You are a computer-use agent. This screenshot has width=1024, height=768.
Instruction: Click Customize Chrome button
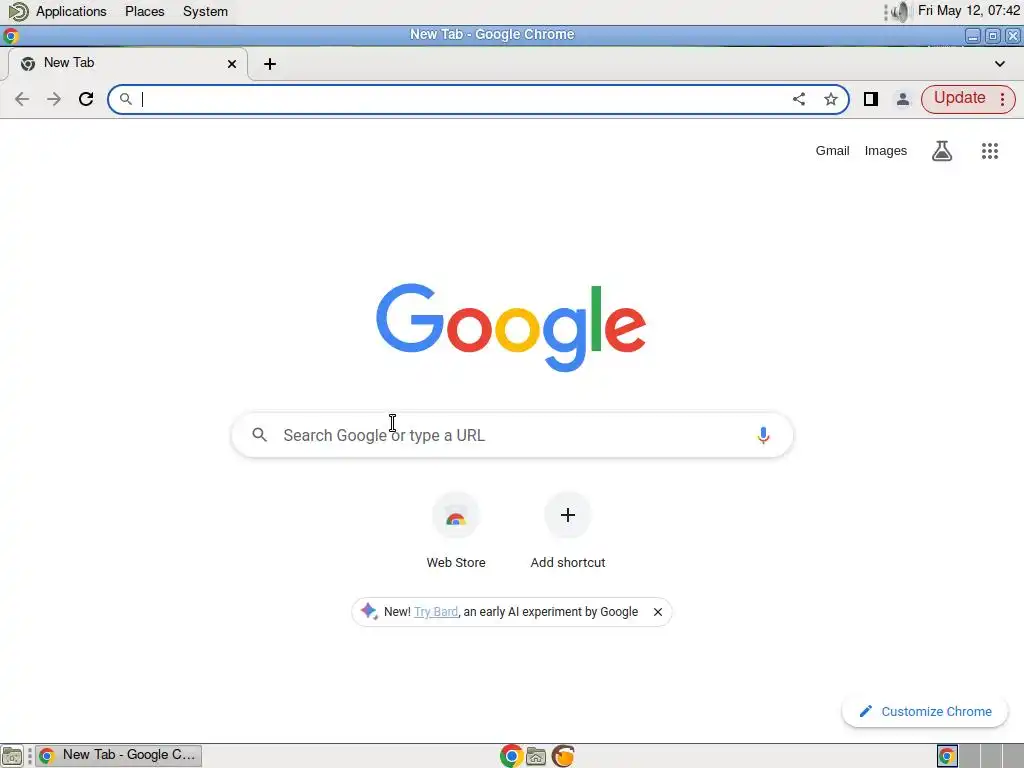(925, 712)
